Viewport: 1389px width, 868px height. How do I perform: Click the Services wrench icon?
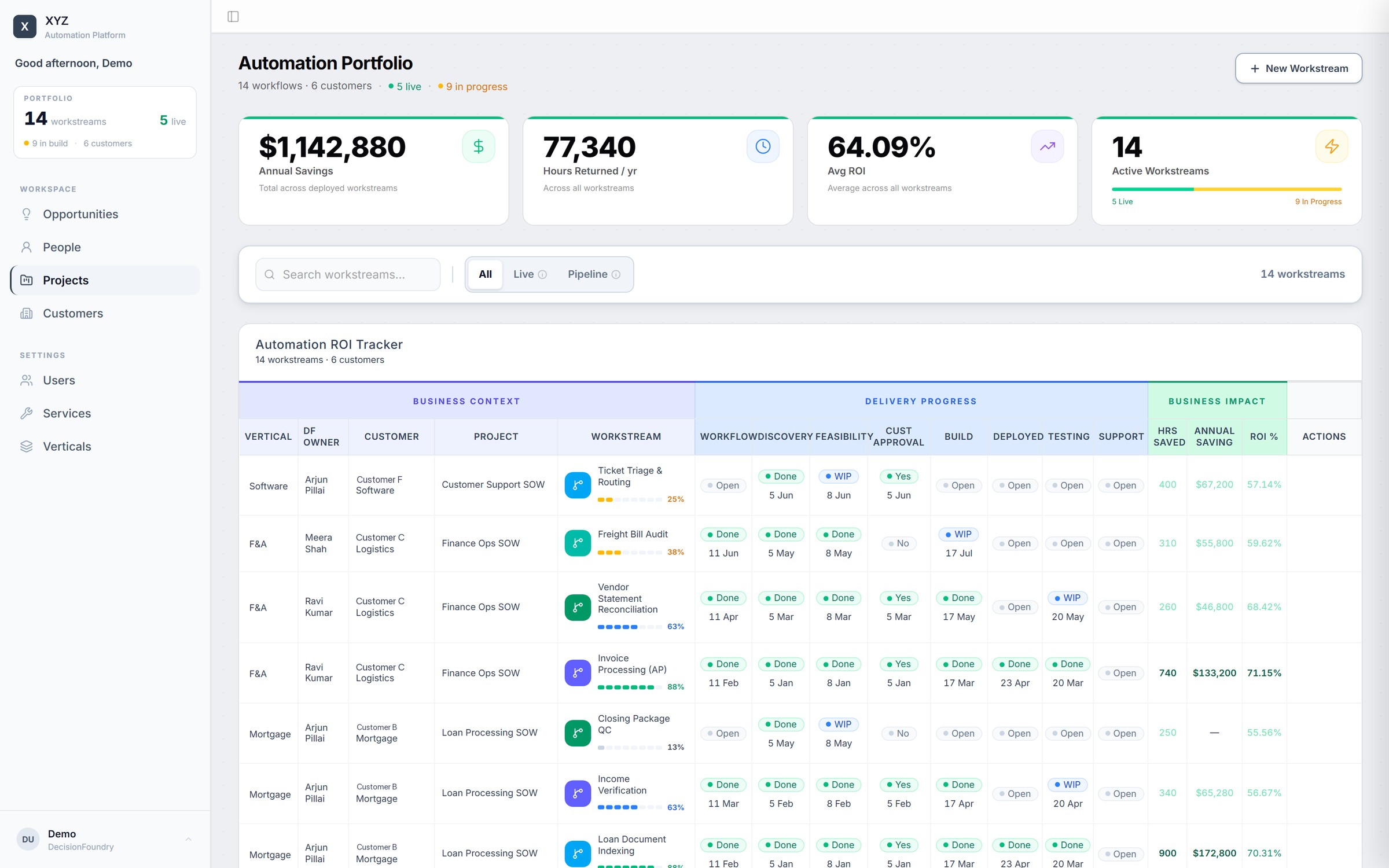[x=27, y=413]
